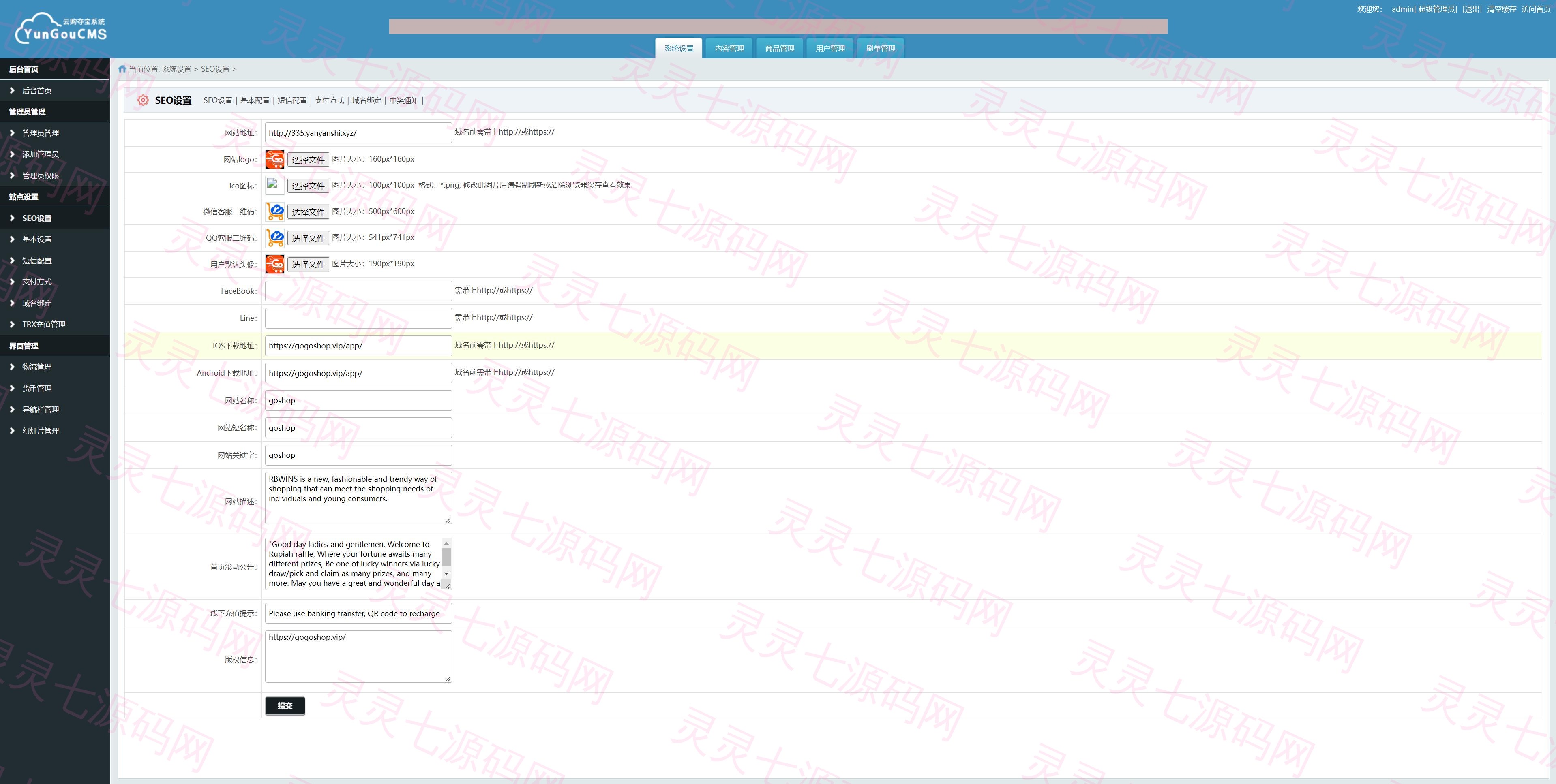Click the home icon beside 当前位置
The image size is (1556, 784).
[x=122, y=69]
